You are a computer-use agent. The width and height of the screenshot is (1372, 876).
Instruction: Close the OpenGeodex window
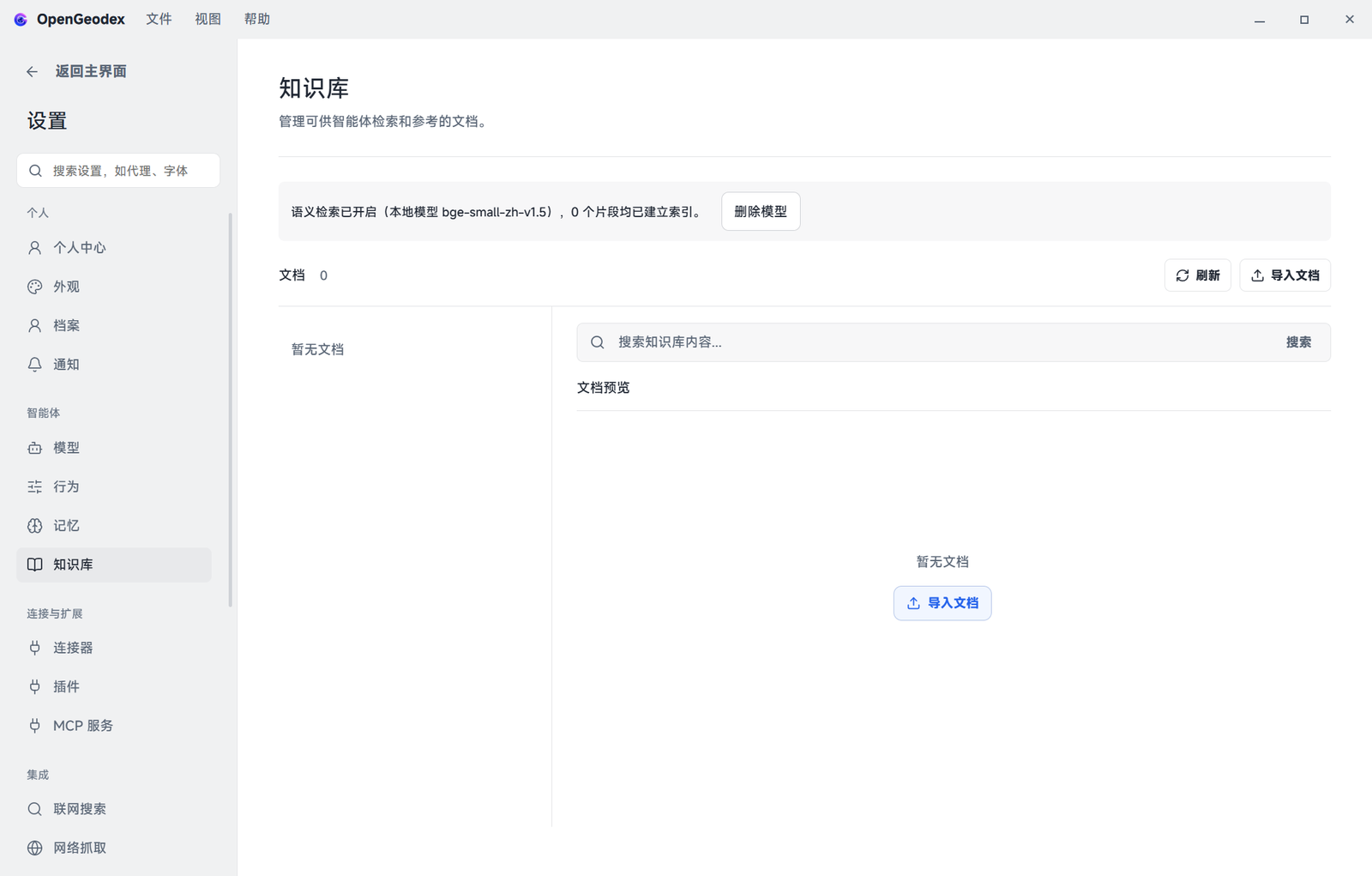(x=1350, y=19)
